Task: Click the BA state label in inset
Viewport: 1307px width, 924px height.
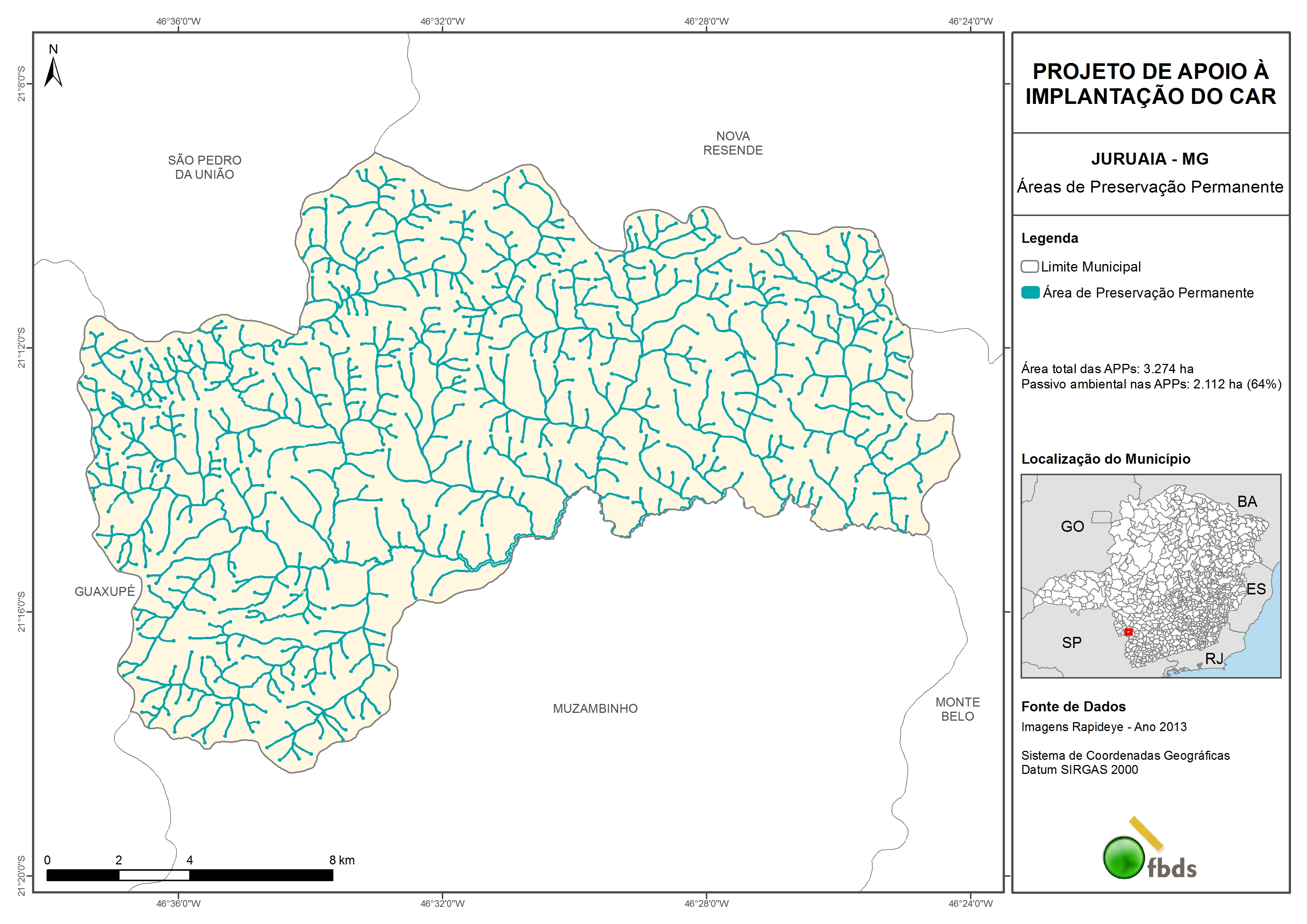Action: [x=1247, y=502]
